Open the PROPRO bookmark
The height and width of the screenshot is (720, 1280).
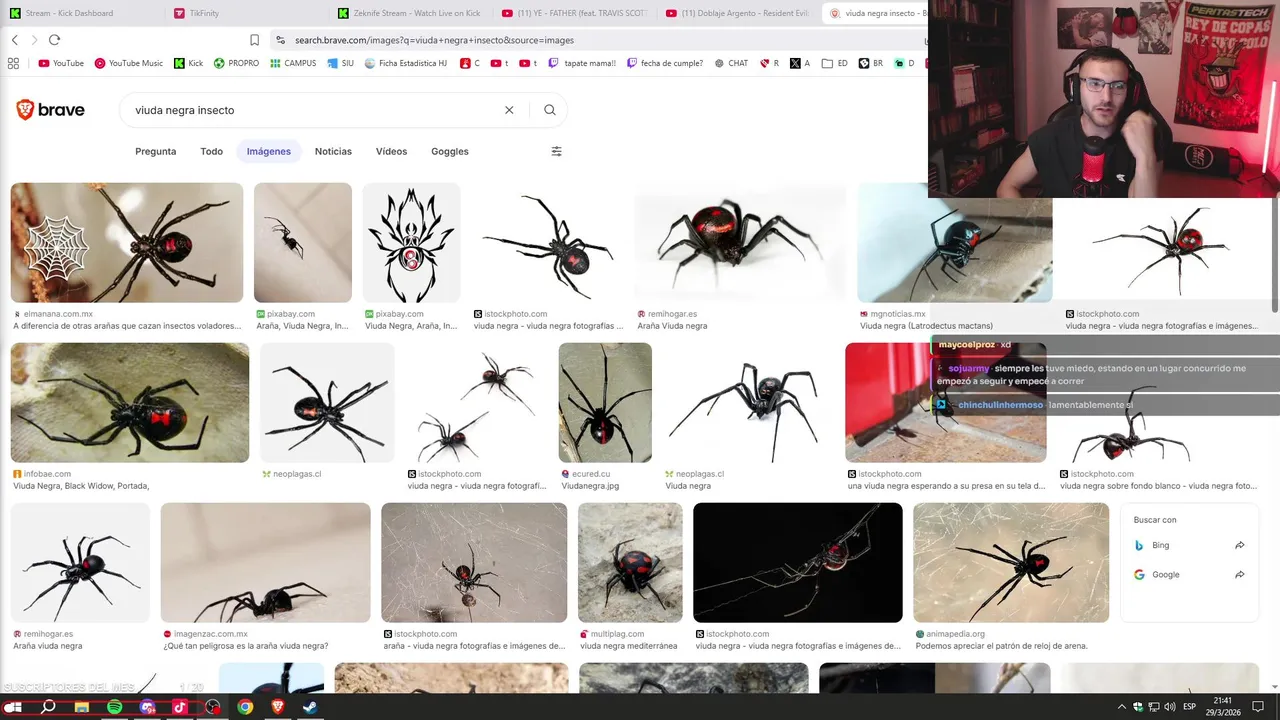pos(236,63)
